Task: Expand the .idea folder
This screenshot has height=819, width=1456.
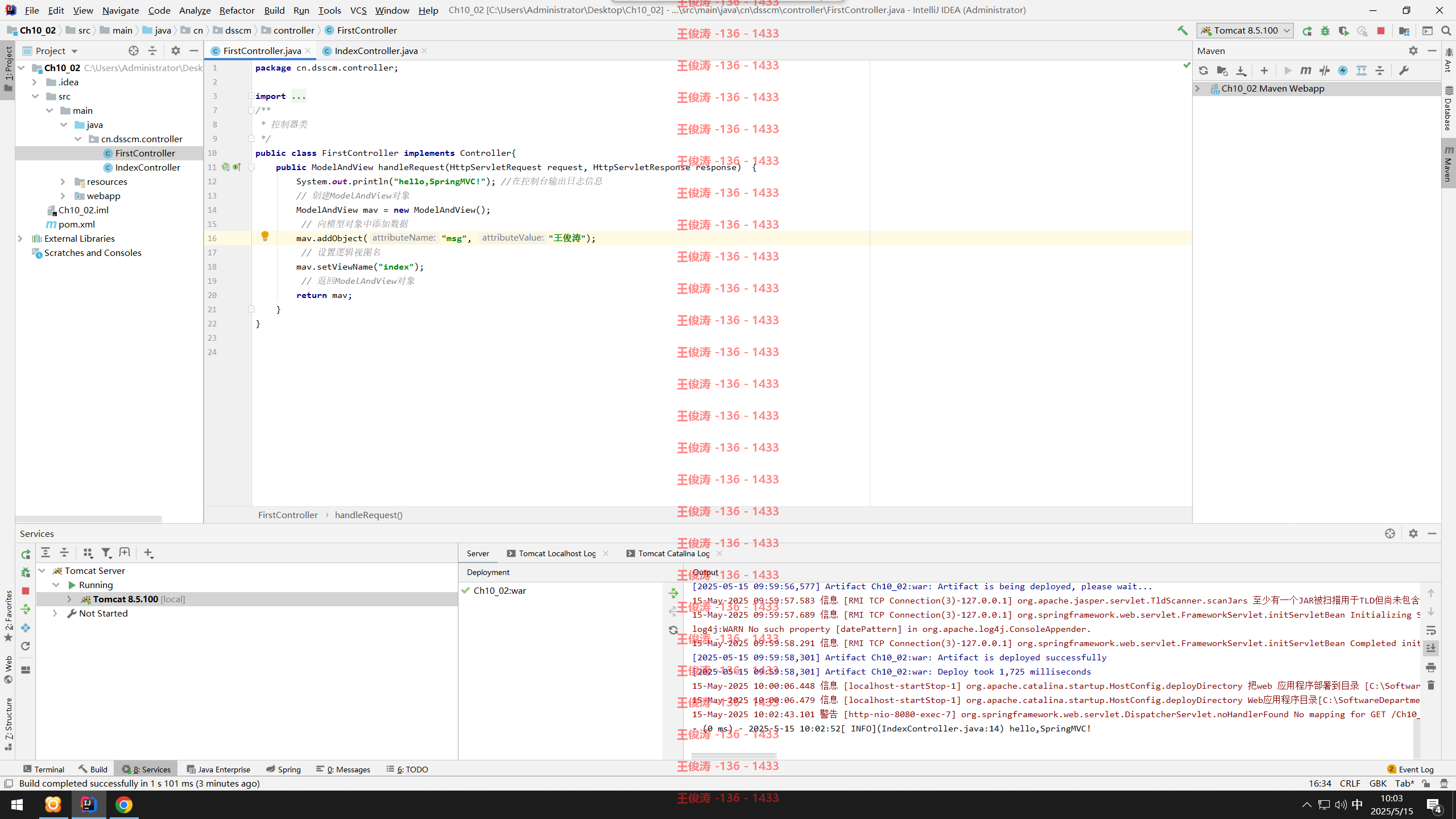Action: [35, 82]
